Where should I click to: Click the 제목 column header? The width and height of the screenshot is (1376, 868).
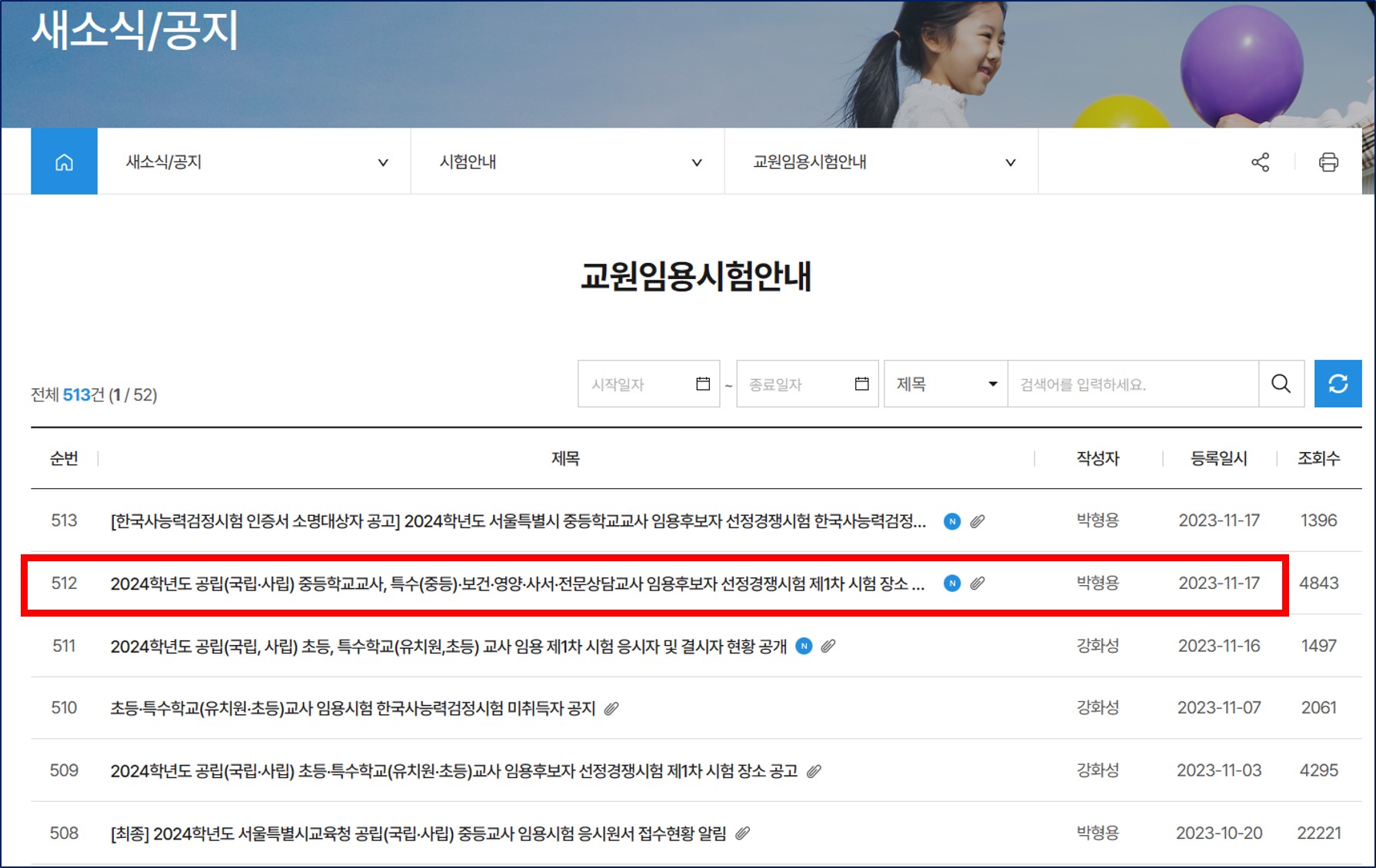click(567, 458)
